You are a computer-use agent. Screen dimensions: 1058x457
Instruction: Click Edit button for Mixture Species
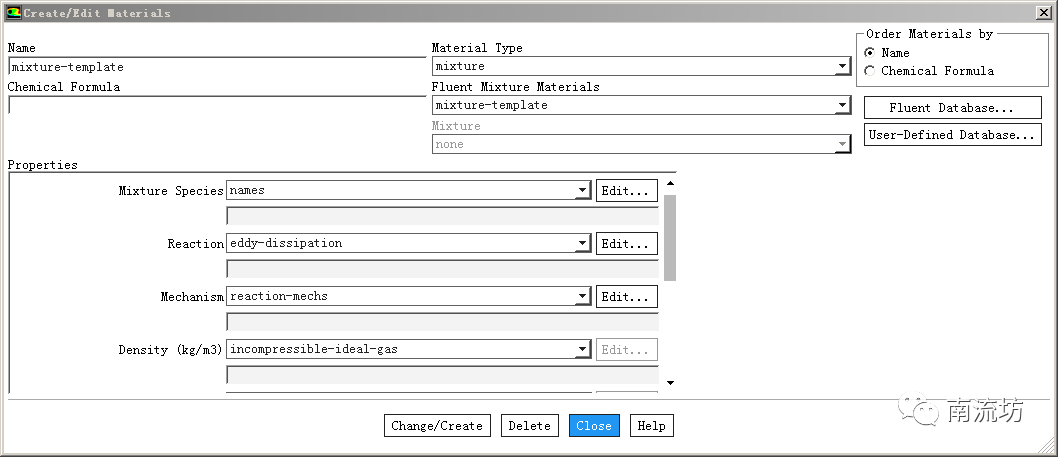[x=627, y=190]
